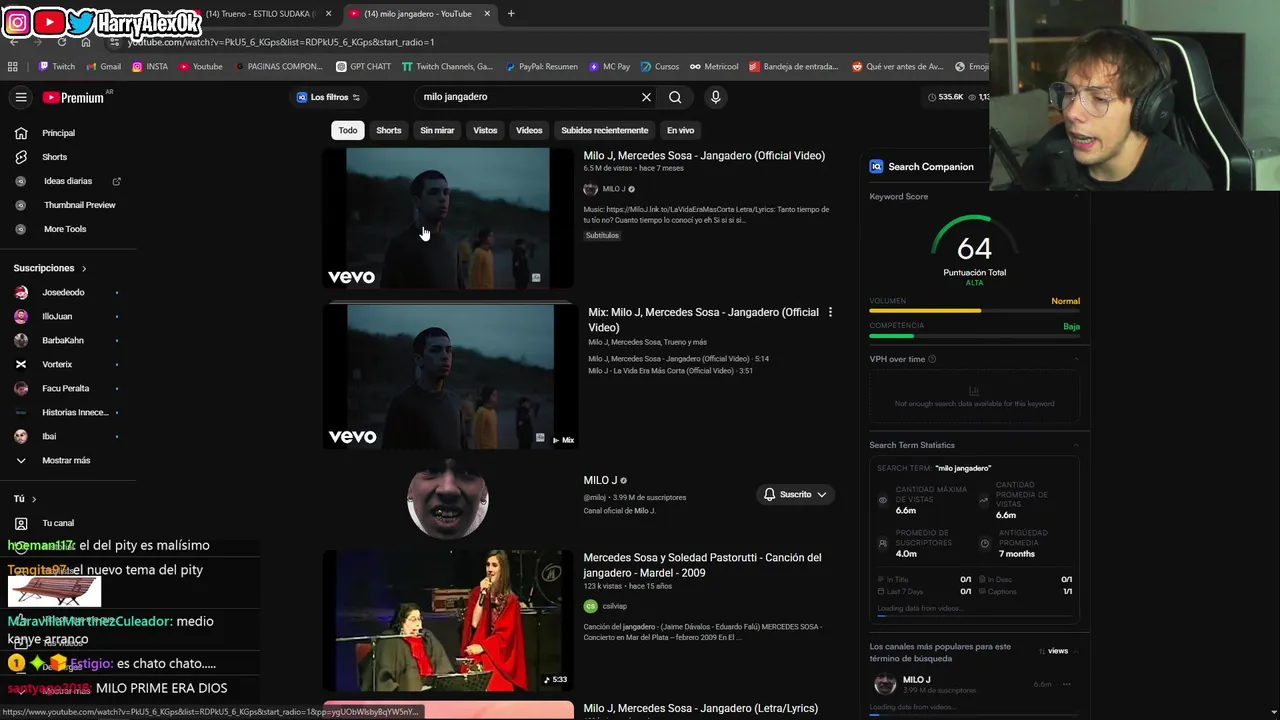Click the Search Companion IQ logo
Viewport: 1280px width, 720px height.
pyautogui.click(x=876, y=167)
